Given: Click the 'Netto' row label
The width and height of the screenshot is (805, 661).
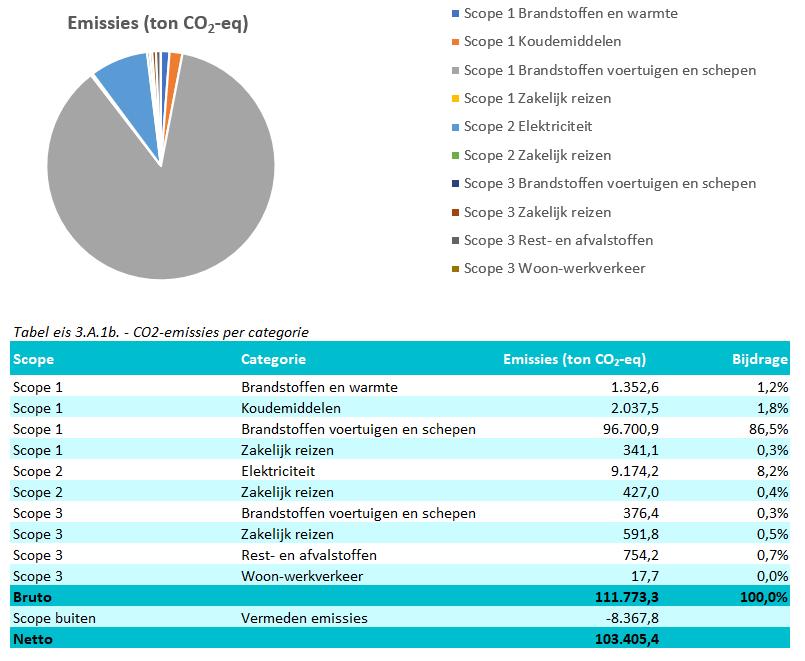Looking at the screenshot, I should point(33,639).
